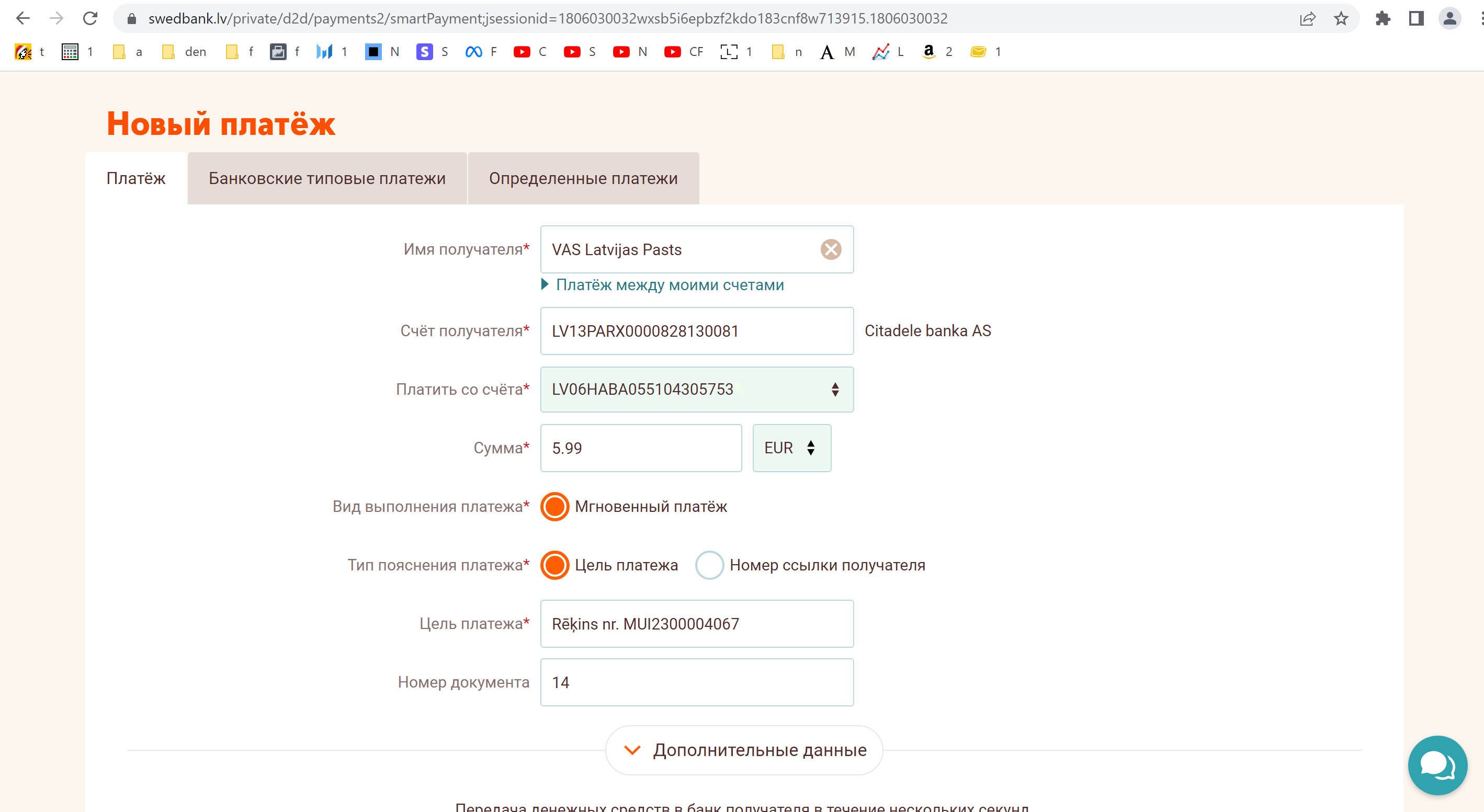Bookmark this page with the star icon
The height and width of the screenshot is (812, 1484).
pos(1341,19)
